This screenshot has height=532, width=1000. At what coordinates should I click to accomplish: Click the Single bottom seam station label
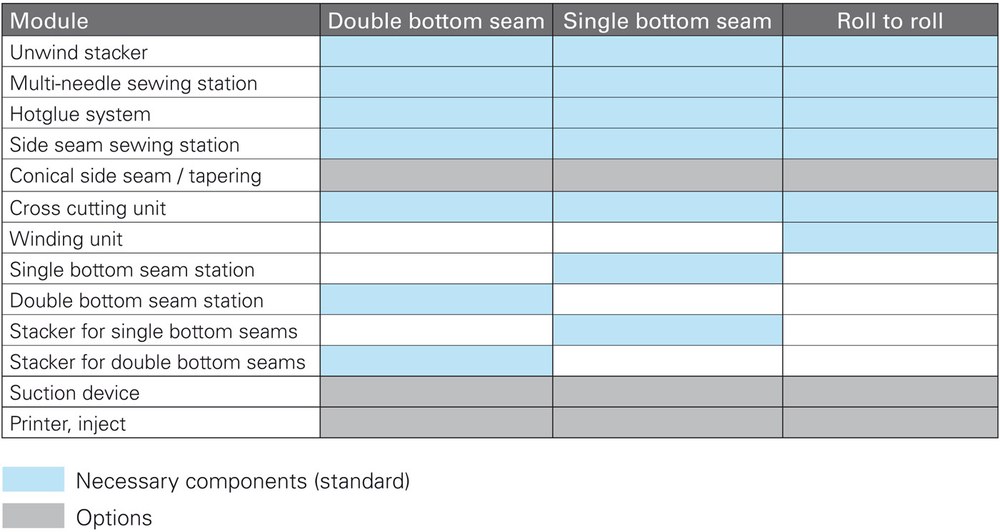click(132, 270)
